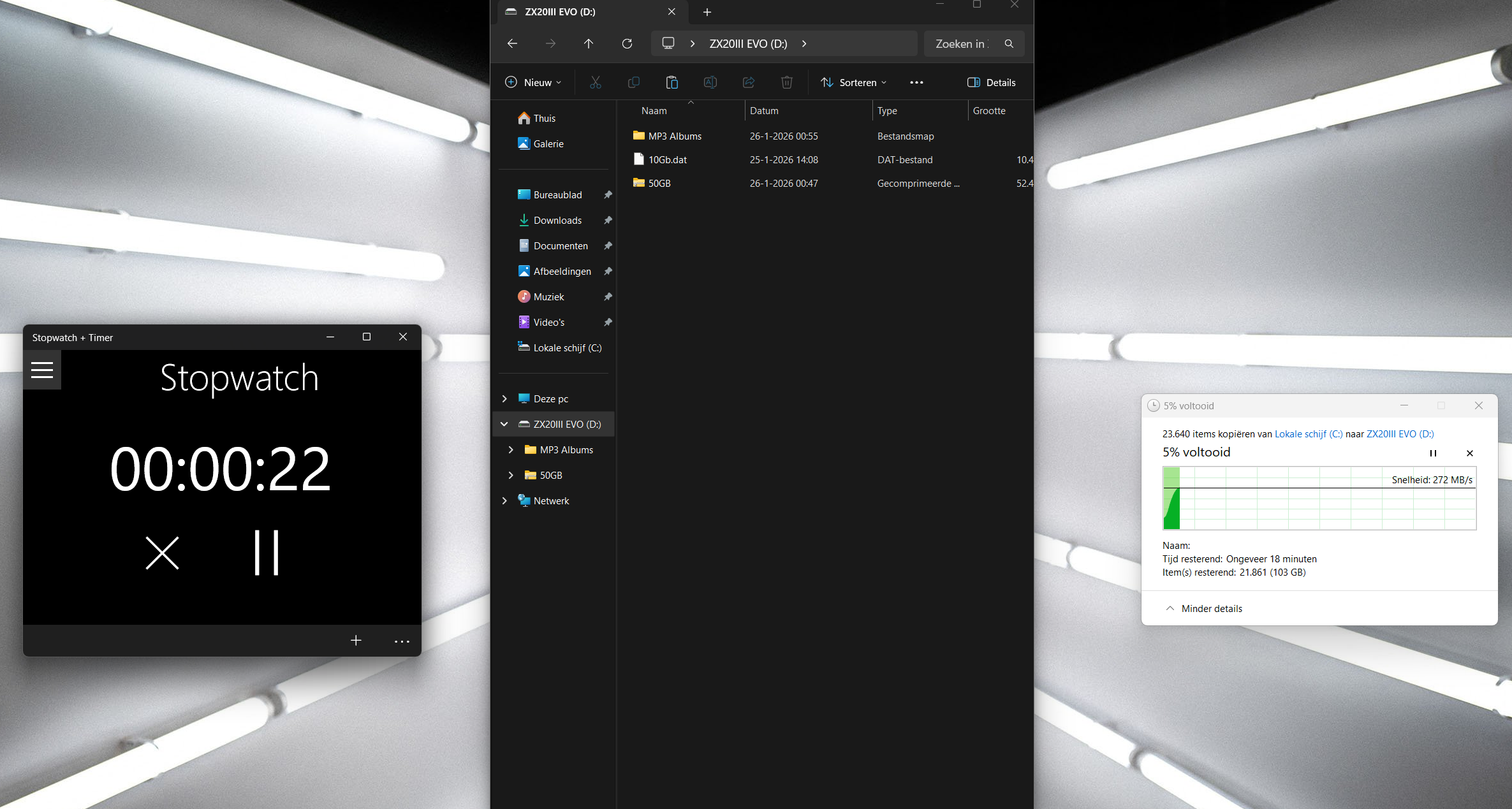
Task: Collapse copy dialog with Minder details
Action: coord(1204,608)
